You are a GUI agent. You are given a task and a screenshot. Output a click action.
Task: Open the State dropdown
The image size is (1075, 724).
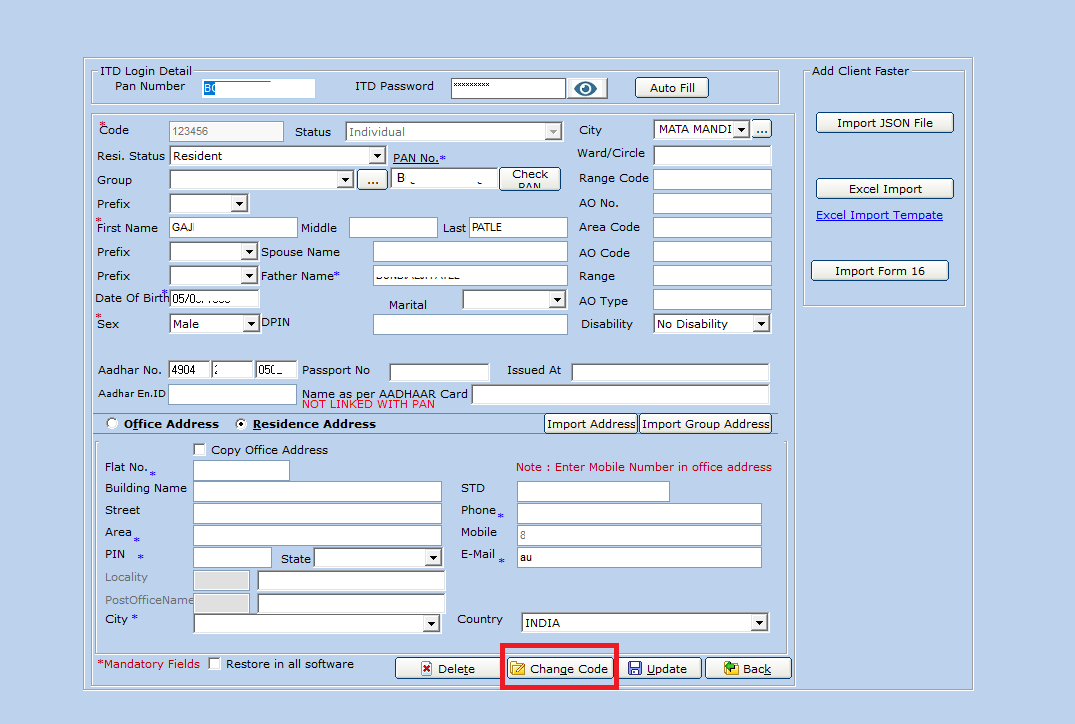[x=433, y=557]
